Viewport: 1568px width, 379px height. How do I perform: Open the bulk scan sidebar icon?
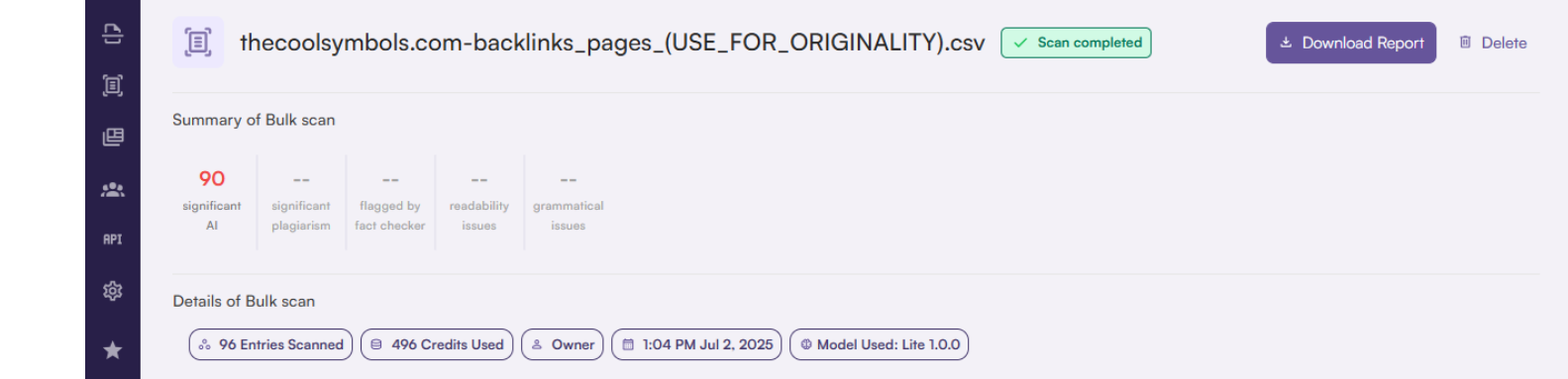[113, 86]
